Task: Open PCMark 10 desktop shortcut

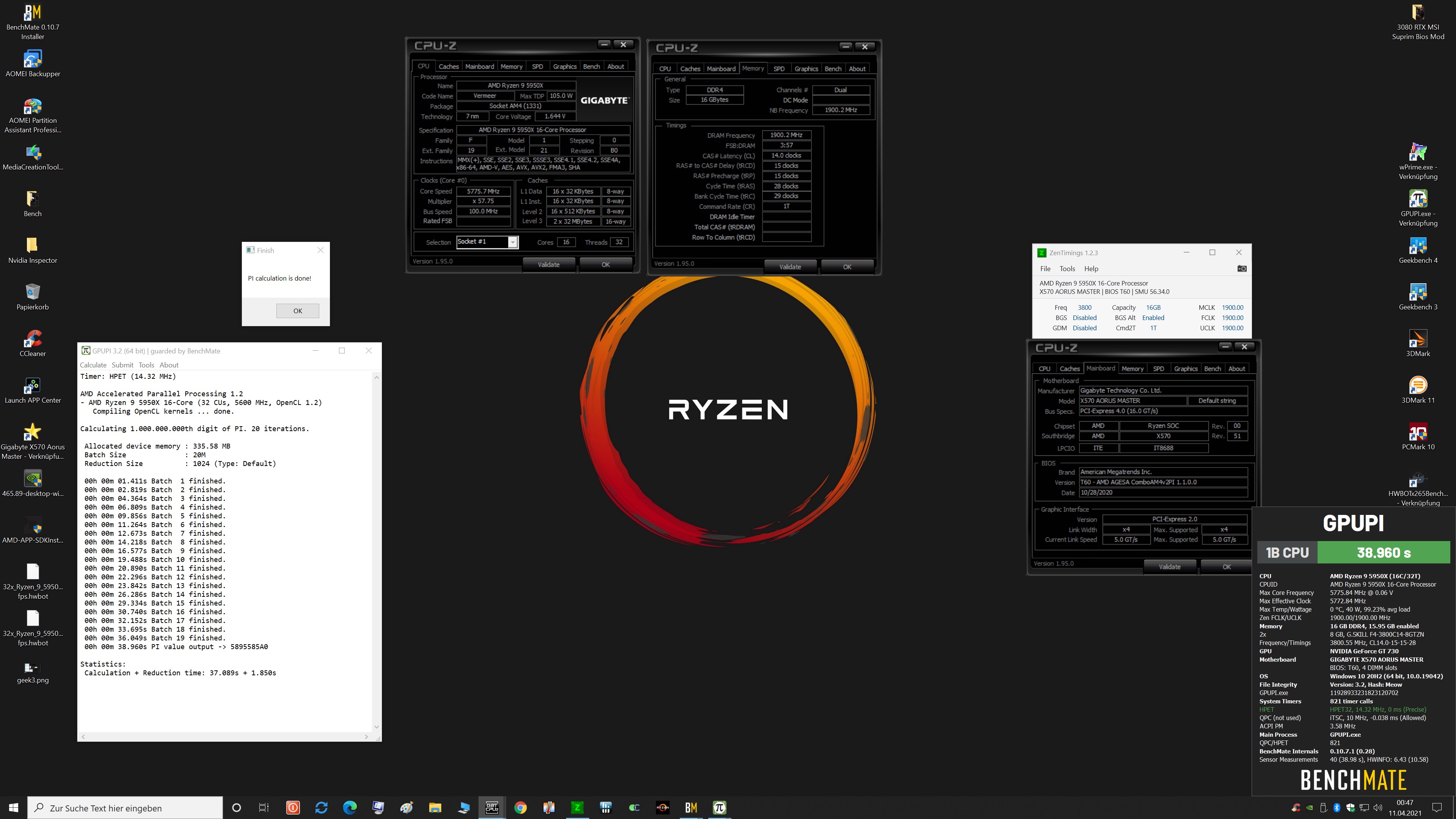Action: click(x=1418, y=437)
